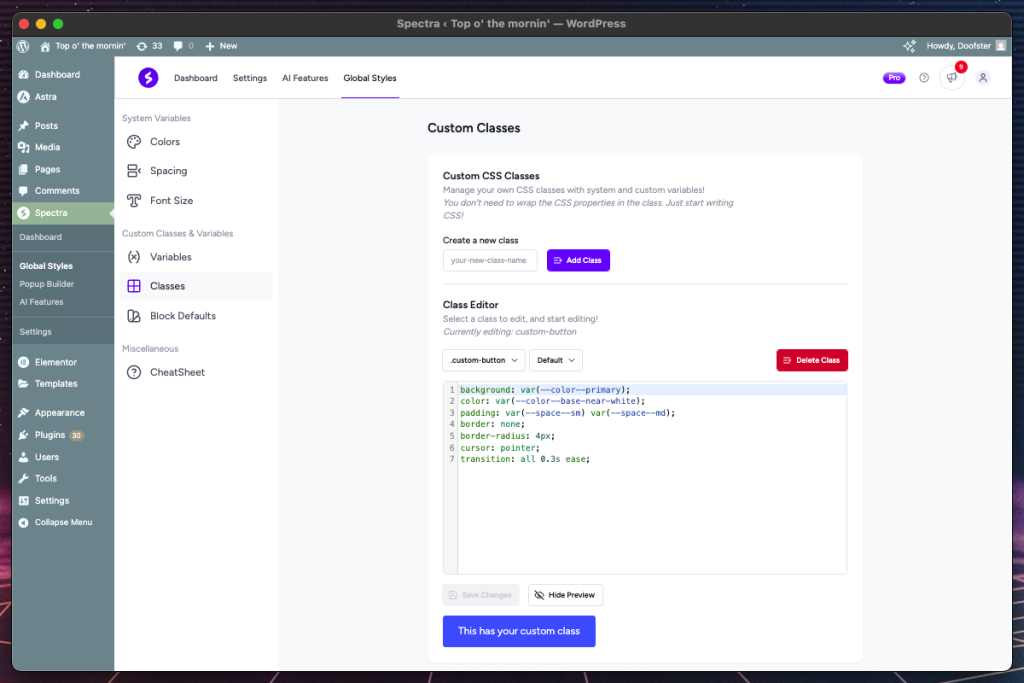Open Plugins in the WordPress sidebar
Image resolution: width=1024 pixels, height=683 pixels.
pos(50,435)
